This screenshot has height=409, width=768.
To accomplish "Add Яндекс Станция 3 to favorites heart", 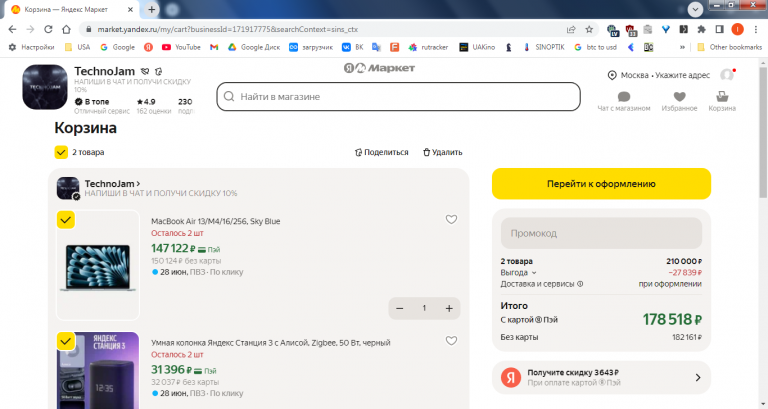I will [451, 340].
